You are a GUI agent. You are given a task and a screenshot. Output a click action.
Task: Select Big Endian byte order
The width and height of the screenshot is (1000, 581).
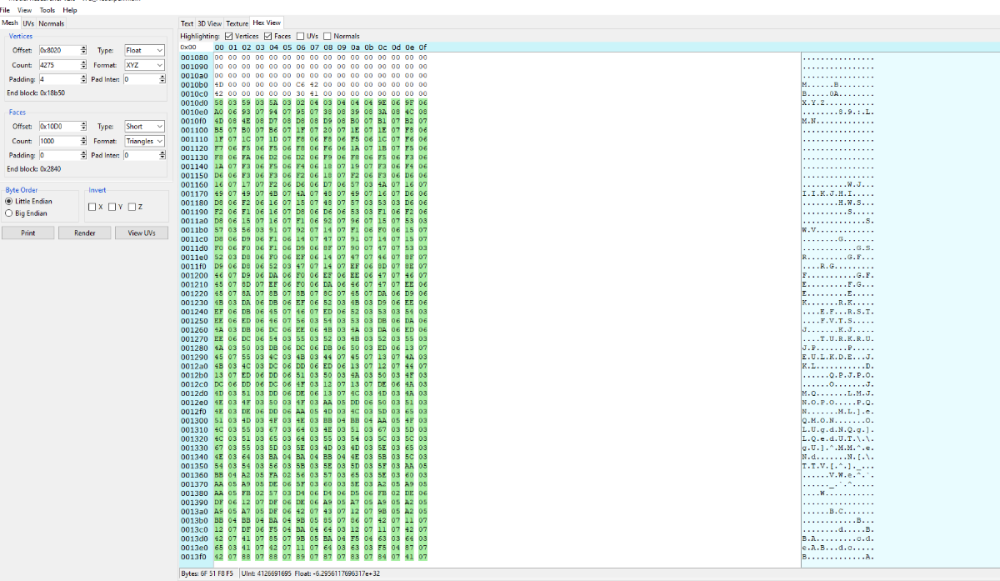[10, 213]
